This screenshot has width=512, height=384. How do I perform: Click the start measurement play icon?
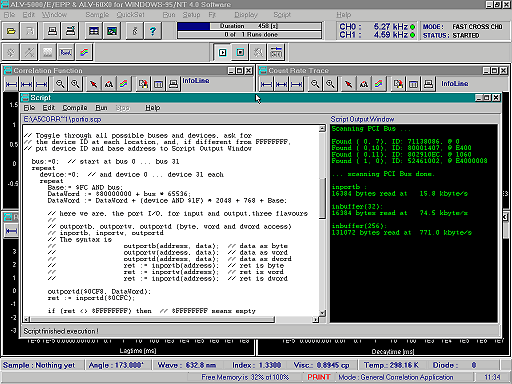coord(222,52)
